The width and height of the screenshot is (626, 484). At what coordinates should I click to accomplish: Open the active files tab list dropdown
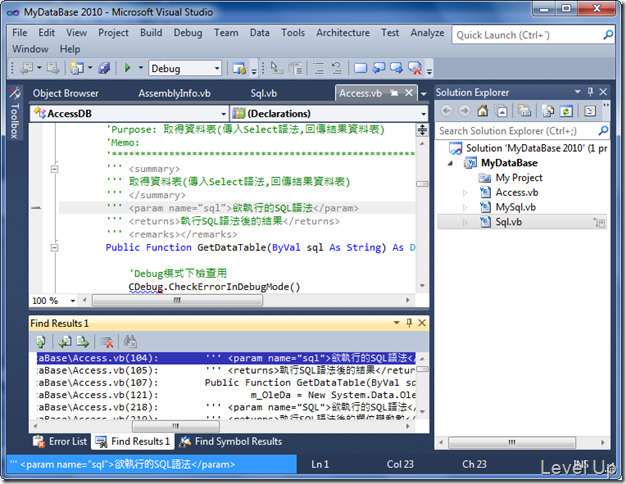pos(424,94)
